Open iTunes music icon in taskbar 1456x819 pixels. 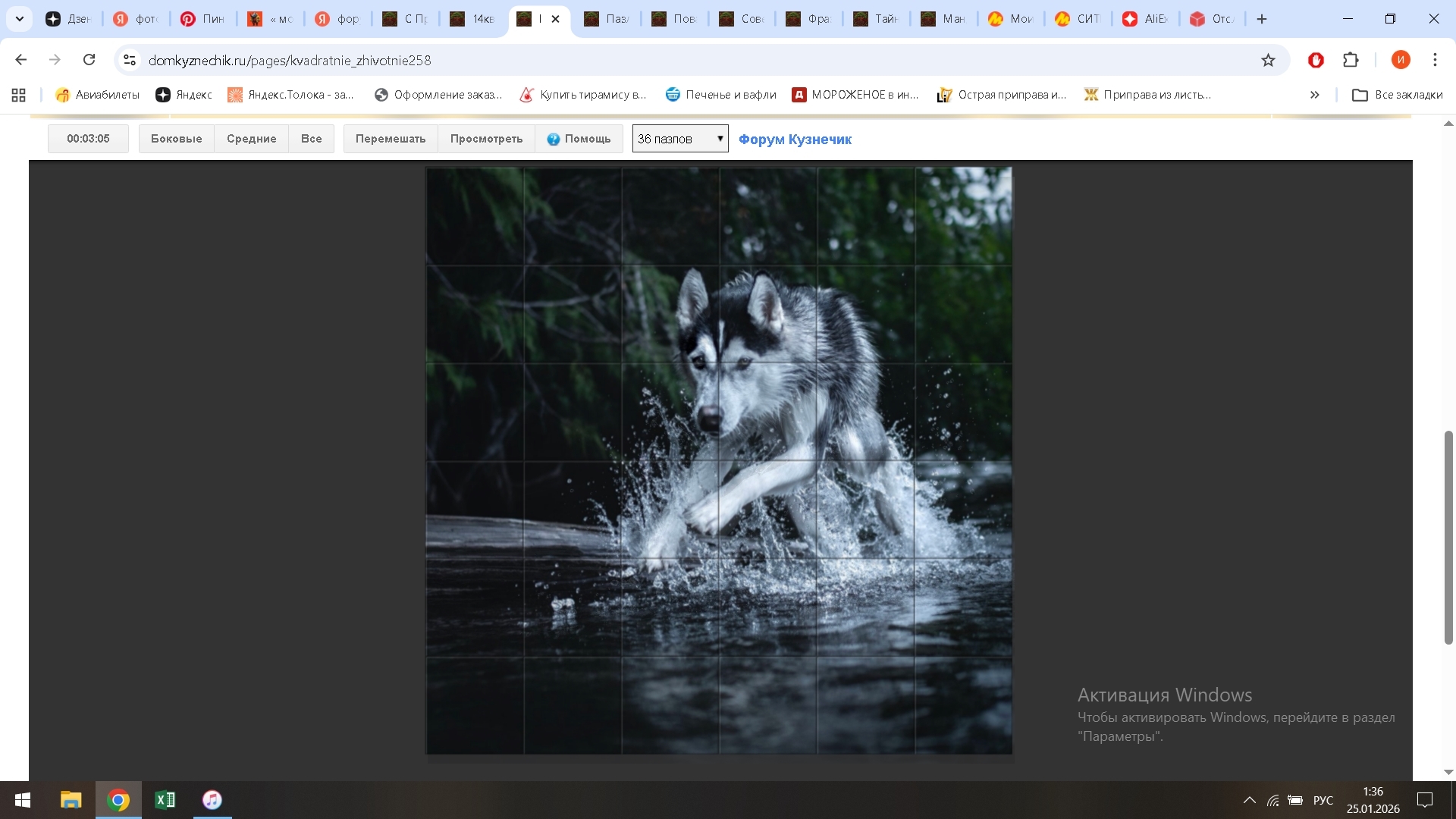click(212, 800)
